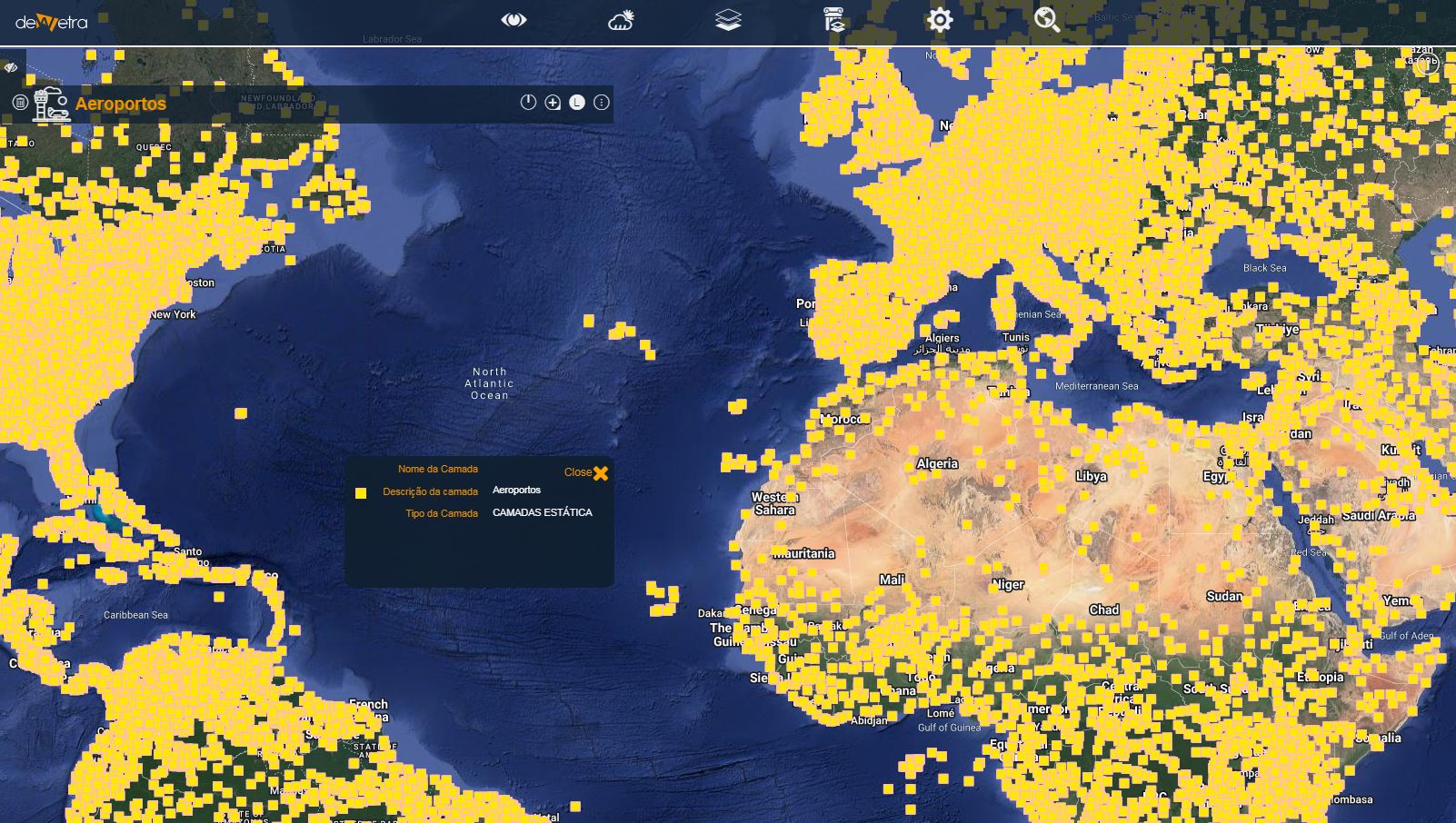Click the 'Niger' country label
Screen dimensions: 1456x823
pyautogui.click(x=1008, y=585)
